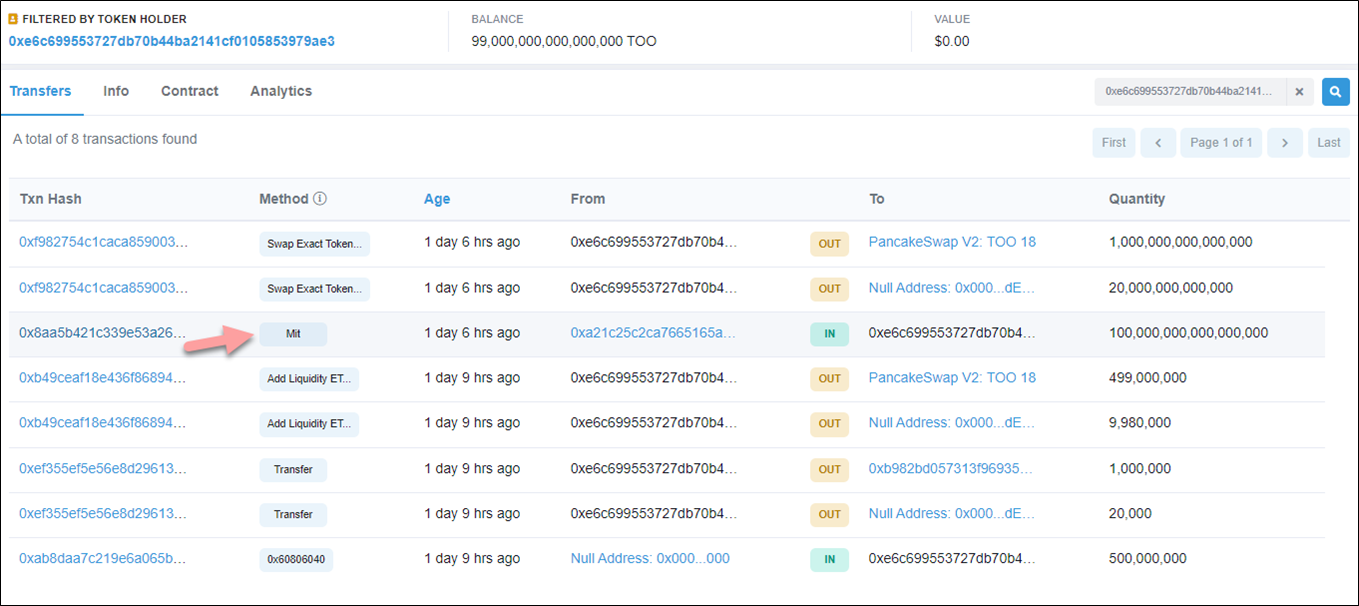Click Transfer badge in the 1,000,000 quantity row

[293, 469]
